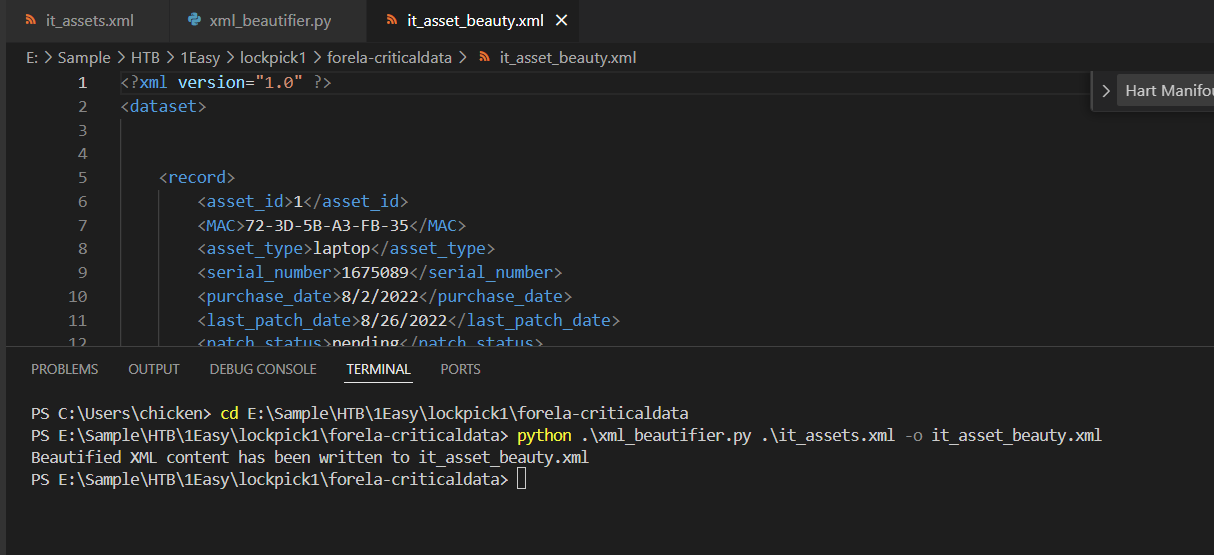Click the XML file icon on it_assets.xml tab
The width and height of the screenshot is (1214, 555).
[x=30, y=20]
